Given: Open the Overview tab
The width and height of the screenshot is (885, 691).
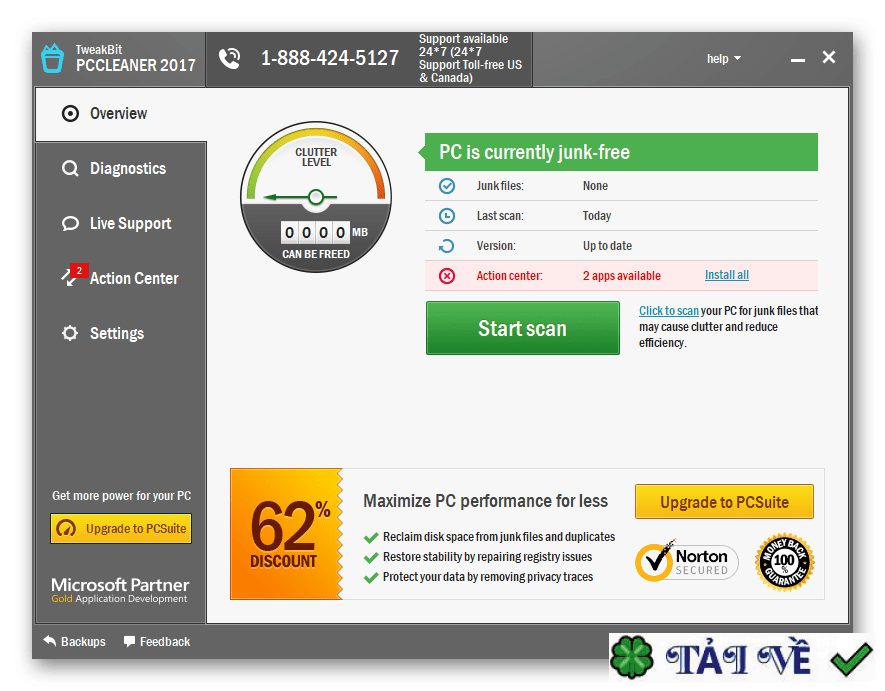Looking at the screenshot, I should pyautogui.click(x=121, y=114).
